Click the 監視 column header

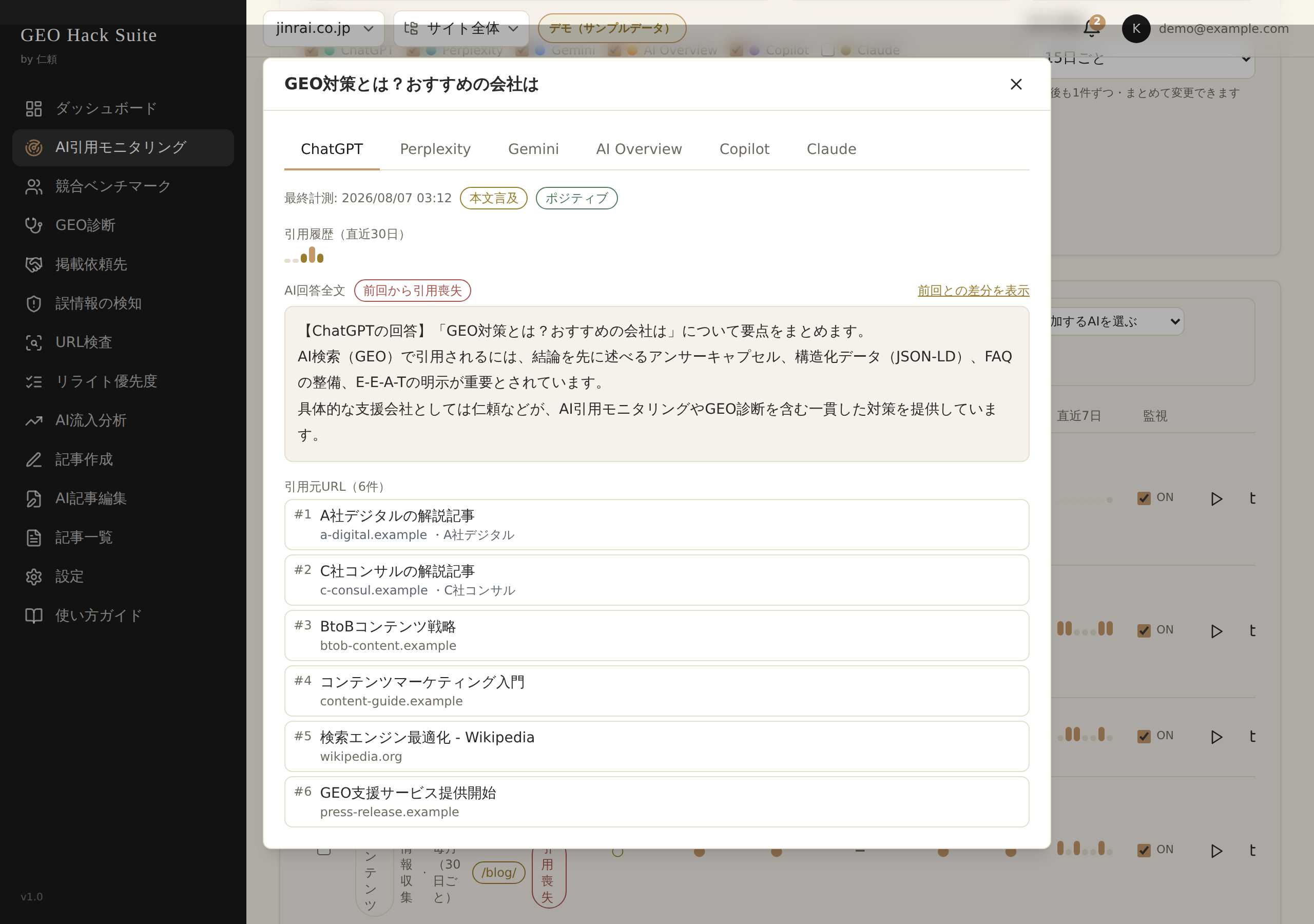[1155, 416]
